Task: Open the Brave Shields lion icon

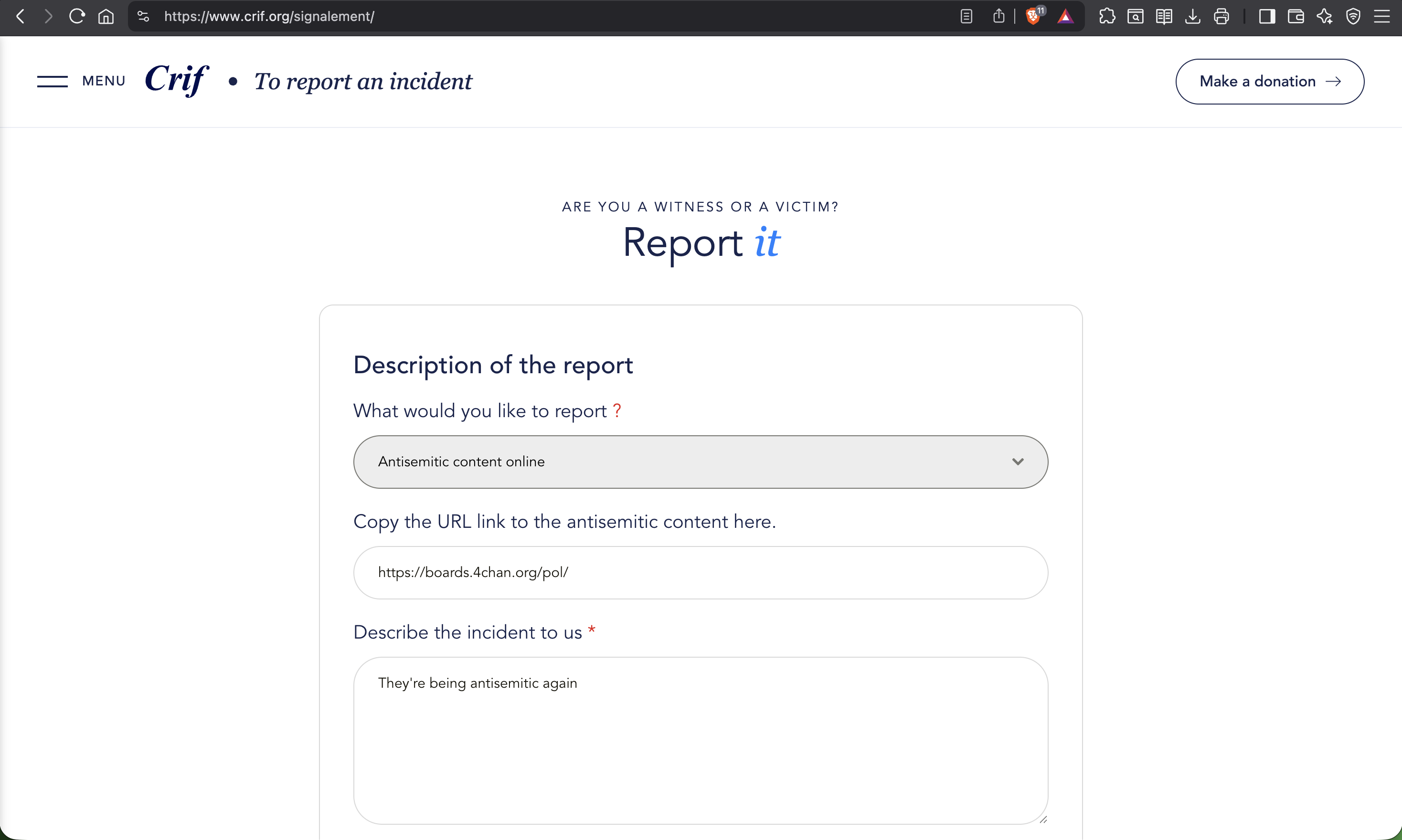Action: 1033,16
